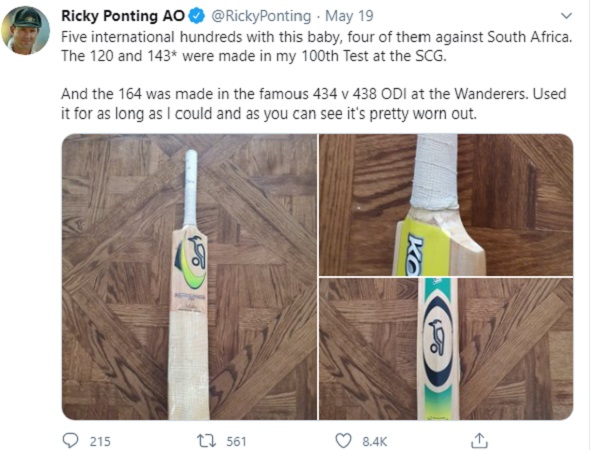Open the close-up photo of the taped handle
600x450 pixels.
click(x=445, y=204)
